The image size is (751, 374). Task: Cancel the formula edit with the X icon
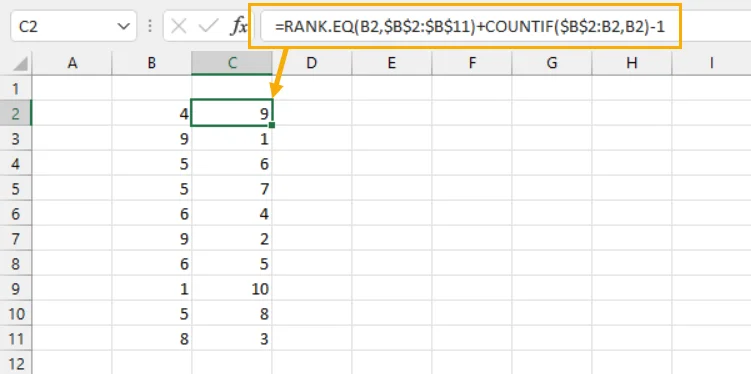tap(179, 27)
